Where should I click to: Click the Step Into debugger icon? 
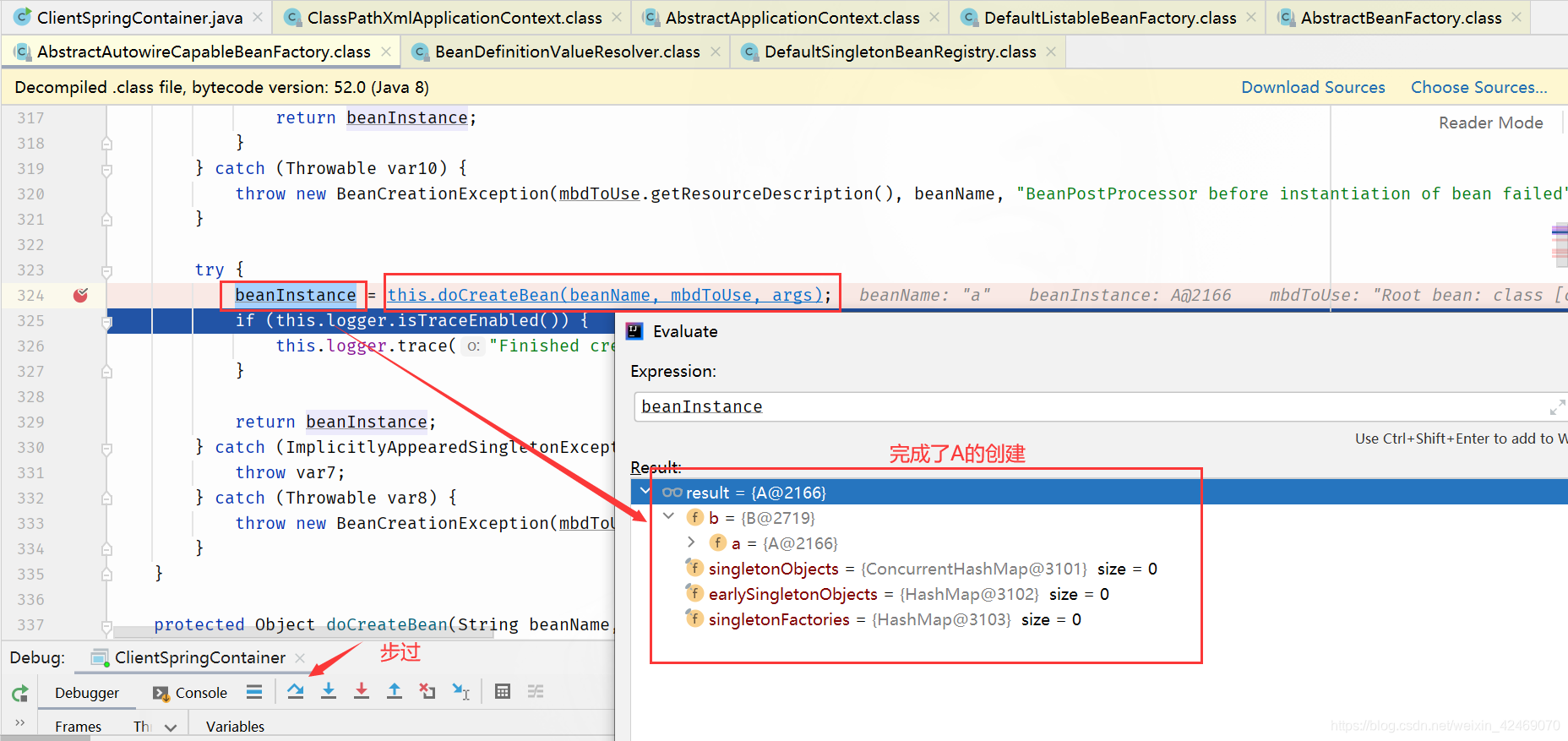(329, 691)
